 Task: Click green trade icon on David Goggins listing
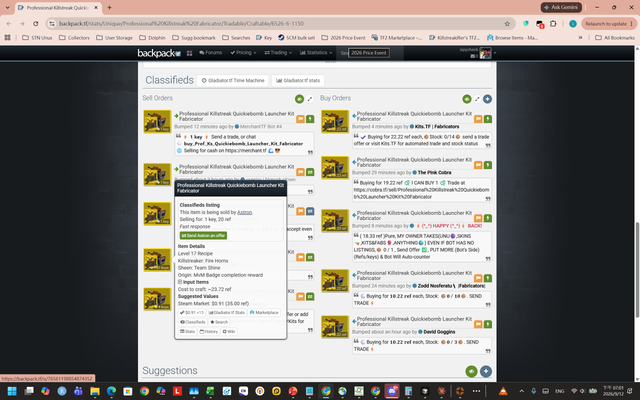tap(488, 324)
